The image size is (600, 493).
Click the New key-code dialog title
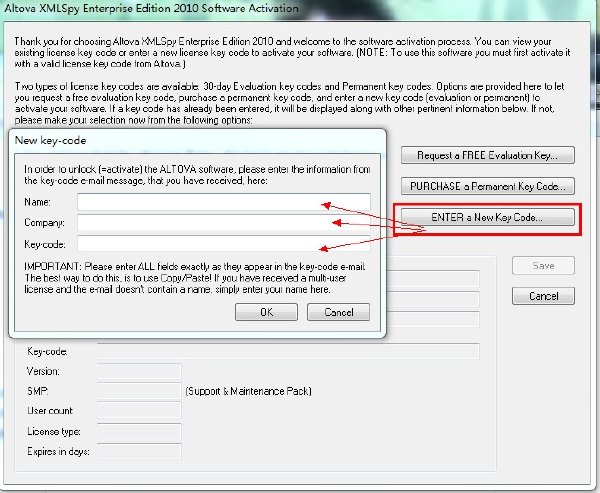50,140
